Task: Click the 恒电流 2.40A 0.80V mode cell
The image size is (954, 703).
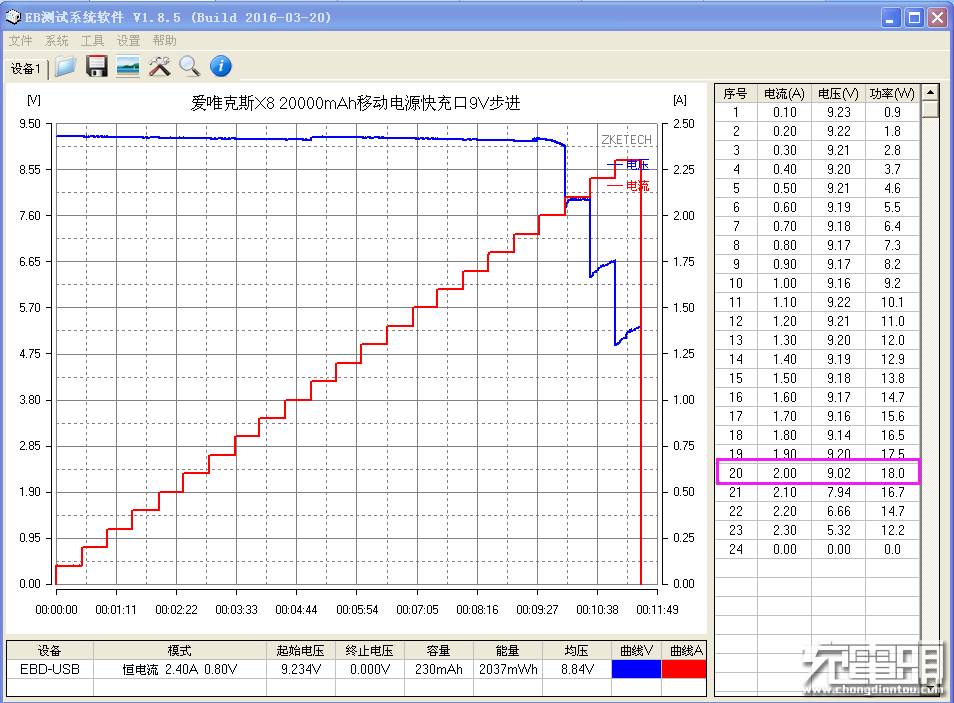Action: (179, 670)
